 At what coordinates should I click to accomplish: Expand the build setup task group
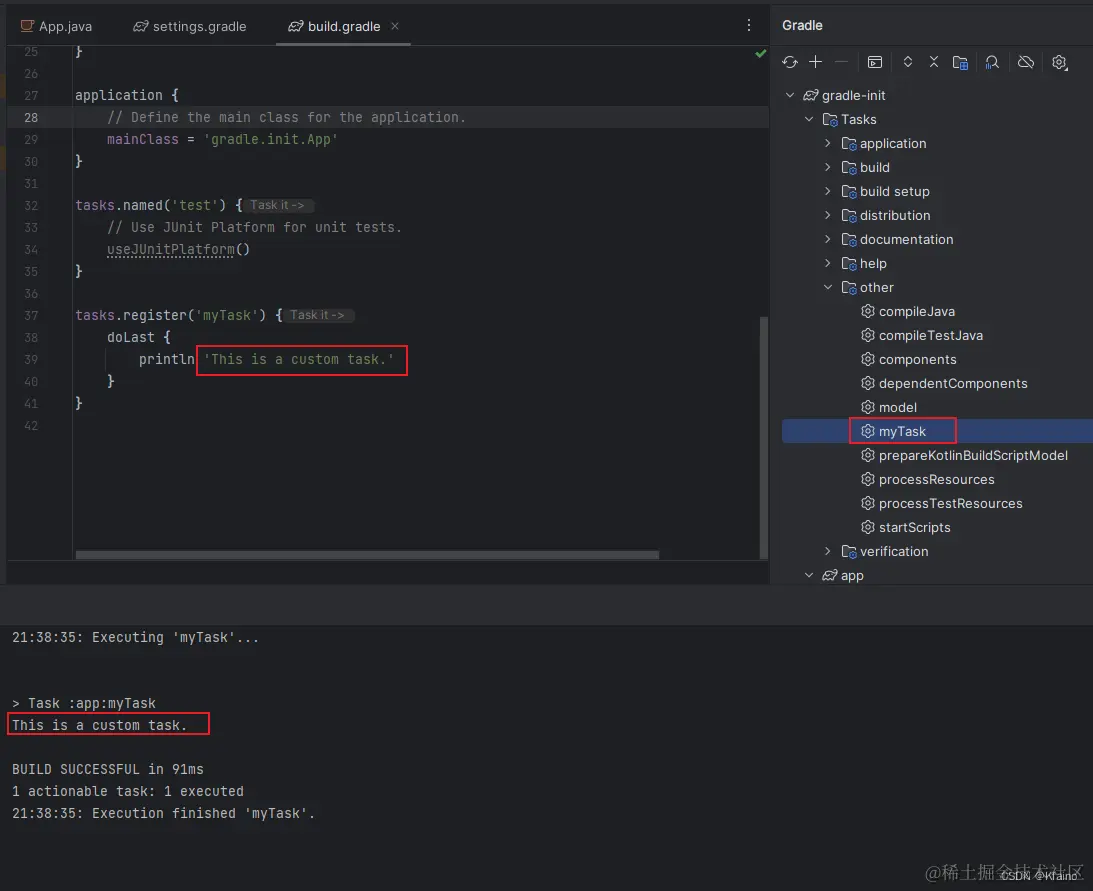tap(827, 191)
